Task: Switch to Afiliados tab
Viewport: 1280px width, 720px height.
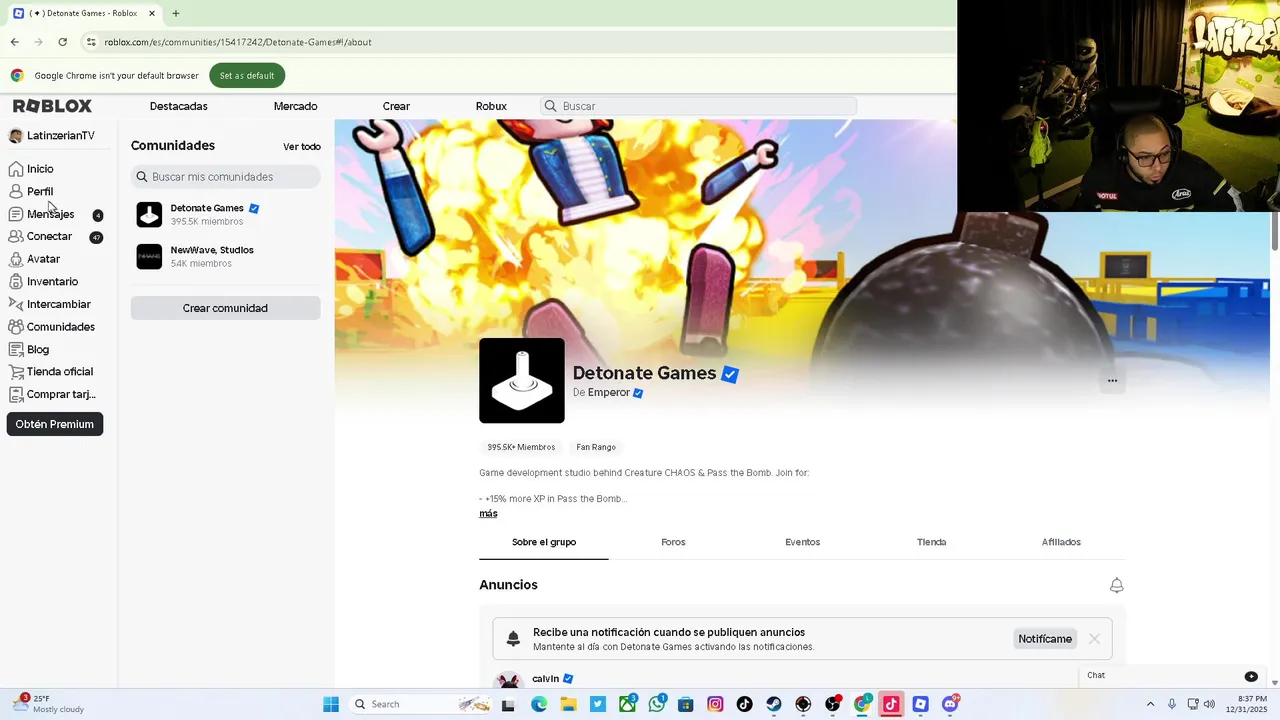Action: pyautogui.click(x=1061, y=542)
